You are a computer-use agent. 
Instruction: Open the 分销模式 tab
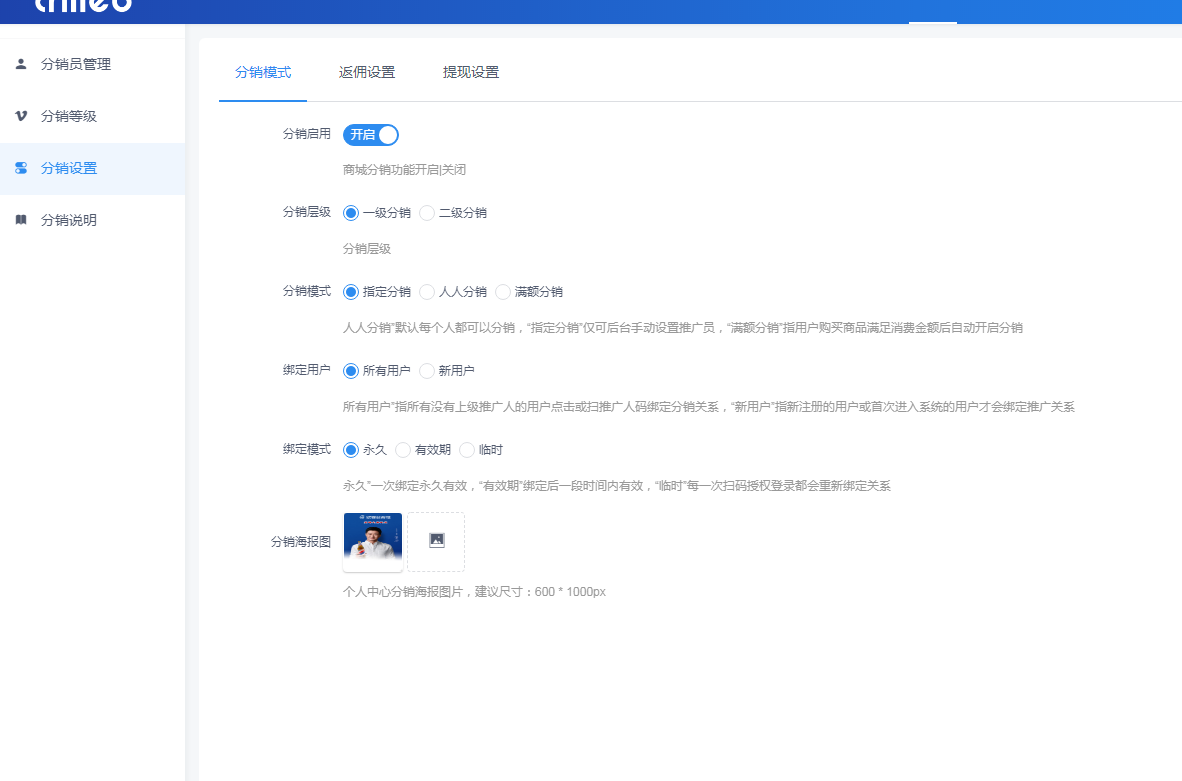(x=263, y=72)
